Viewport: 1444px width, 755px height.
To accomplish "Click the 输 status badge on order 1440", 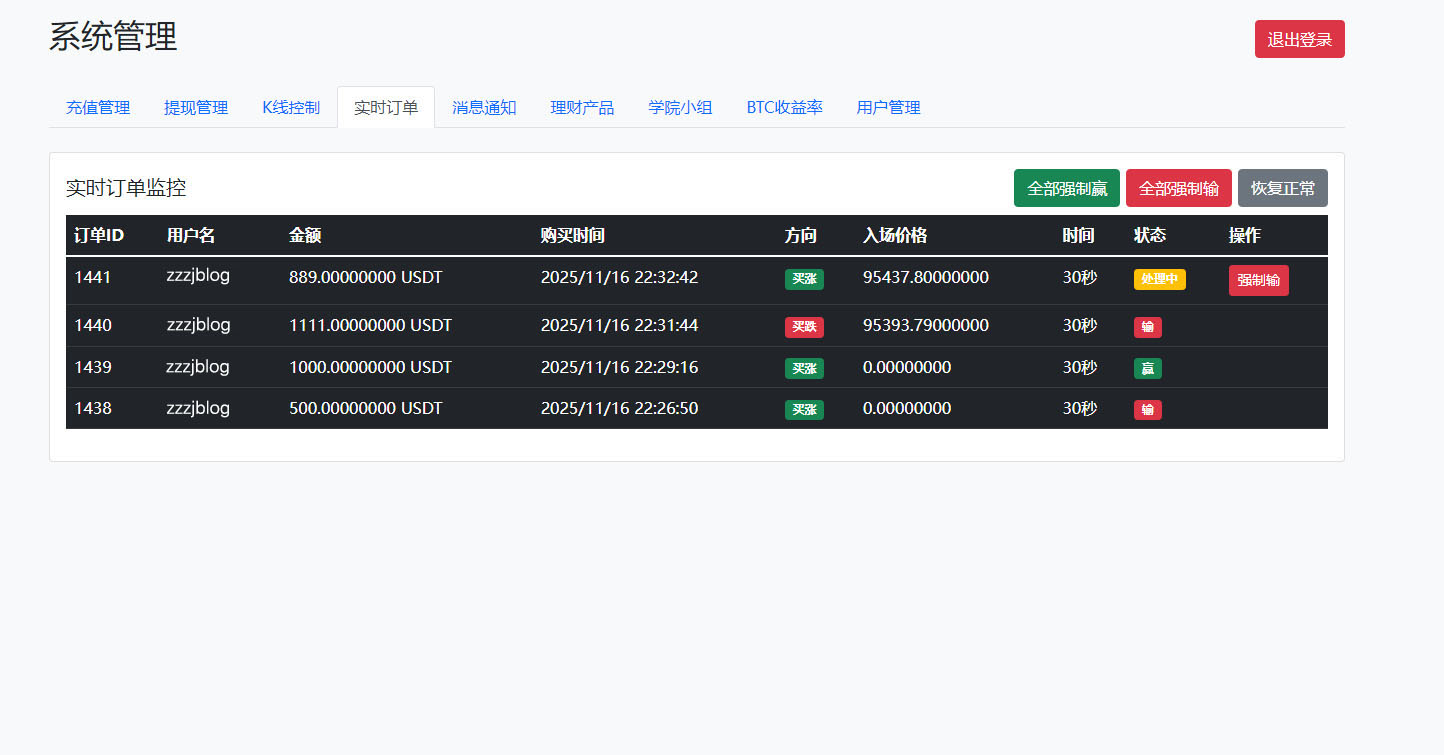I will 1147,327.
